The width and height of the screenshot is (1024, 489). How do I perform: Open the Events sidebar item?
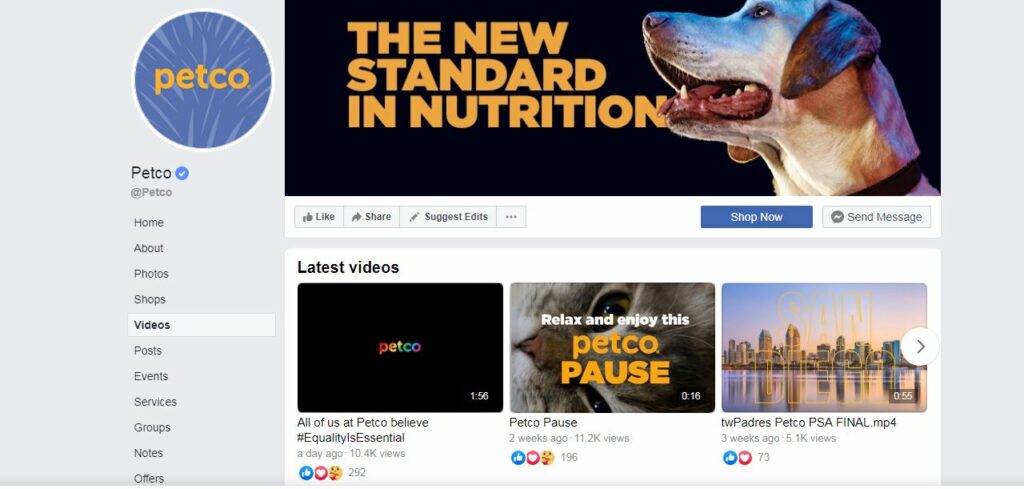click(151, 376)
